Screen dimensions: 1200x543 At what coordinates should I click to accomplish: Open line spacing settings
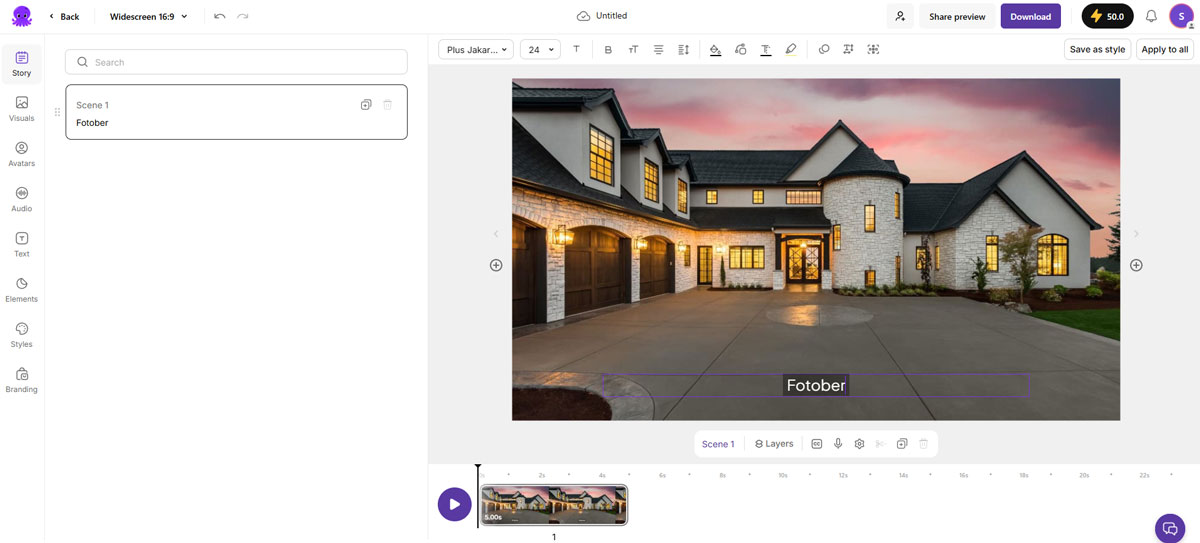[684, 49]
